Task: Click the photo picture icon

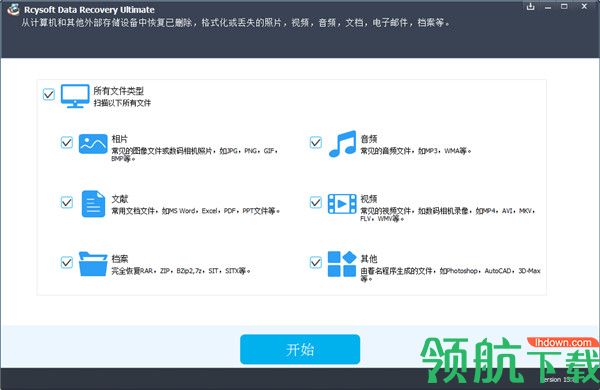Action: [x=93, y=144]
